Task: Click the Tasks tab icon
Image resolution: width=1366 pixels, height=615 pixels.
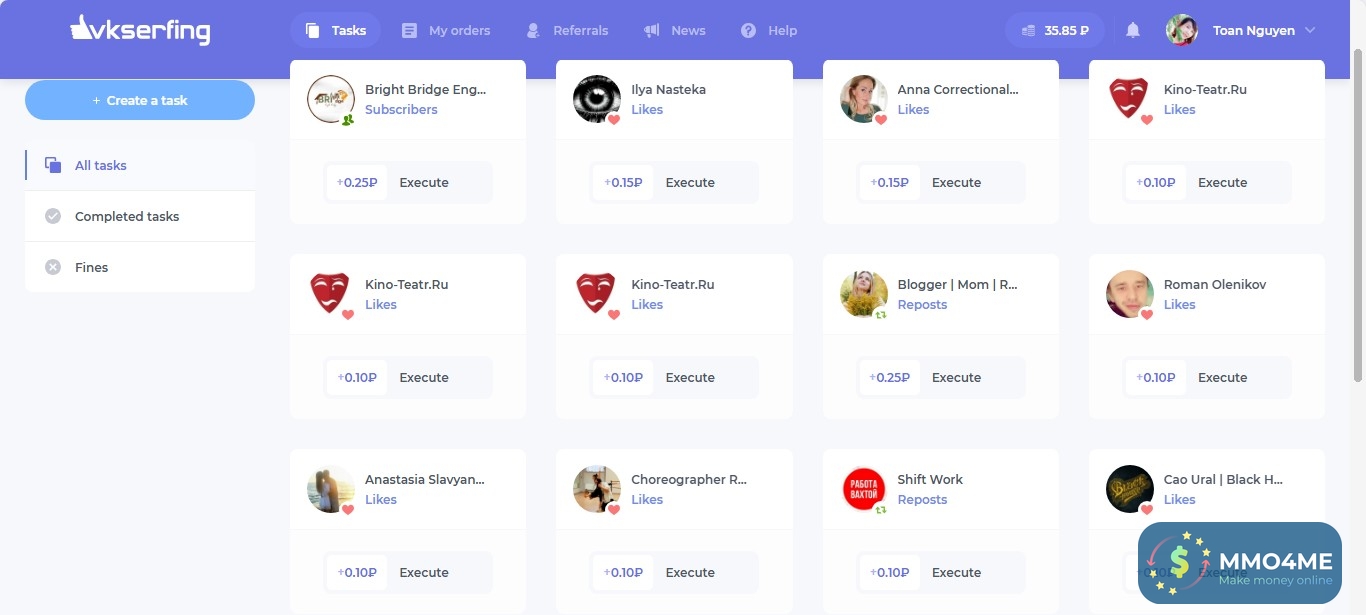Action: 313,30
